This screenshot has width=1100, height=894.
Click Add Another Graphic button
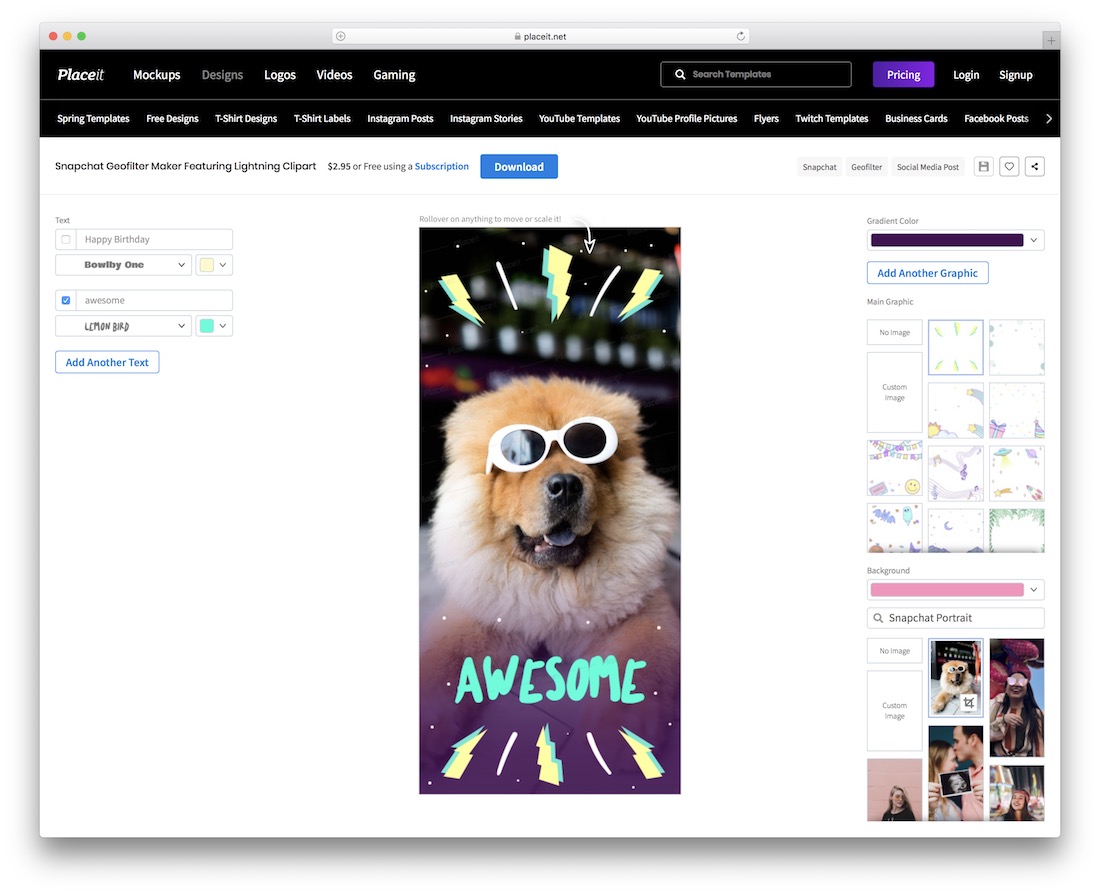point(927,273)
